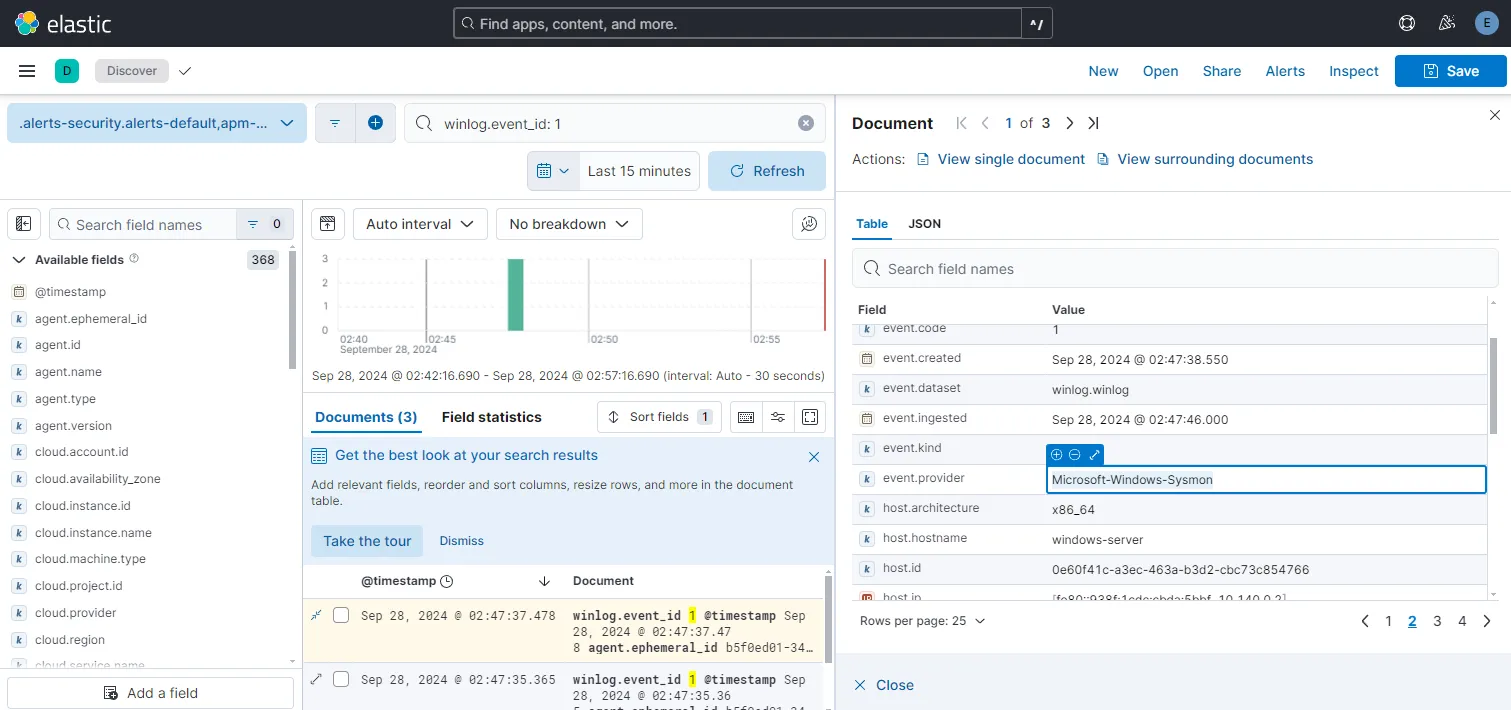Change the Auto interval dropdown
Screen dimensions: 1511x710
(x=419, y=223)
